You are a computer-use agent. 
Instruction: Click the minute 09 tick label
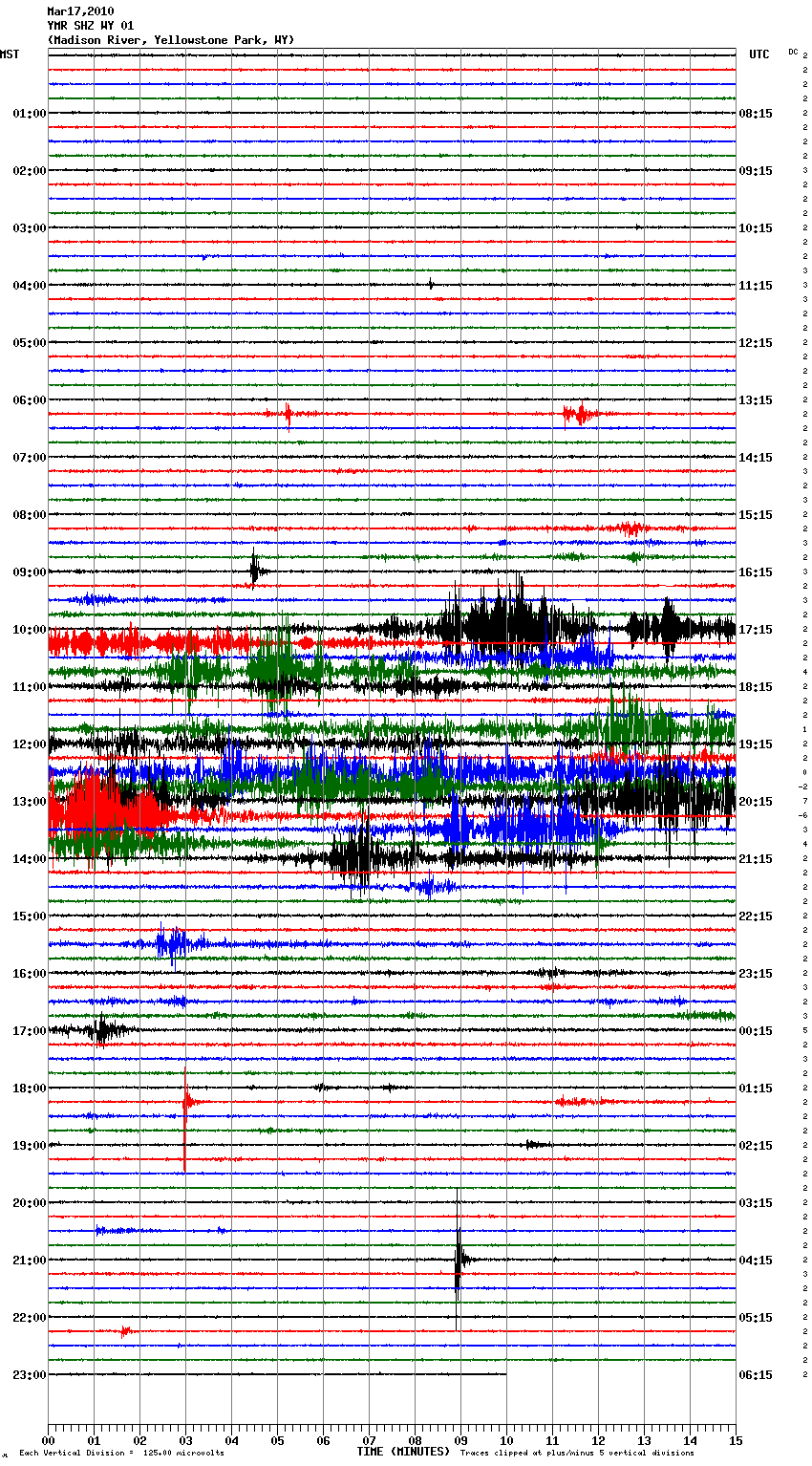click(460, 1440)
